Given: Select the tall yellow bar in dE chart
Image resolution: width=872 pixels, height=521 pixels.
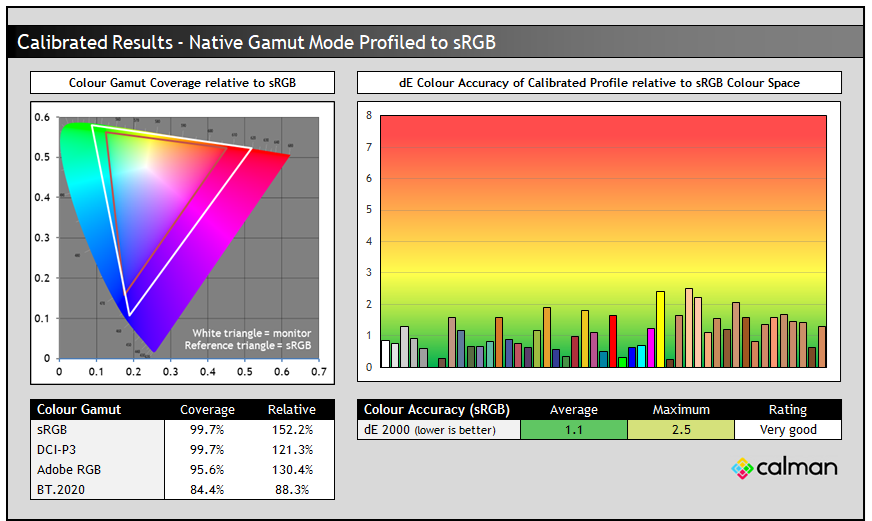Looking at the screenshot, I should [660, 329].
